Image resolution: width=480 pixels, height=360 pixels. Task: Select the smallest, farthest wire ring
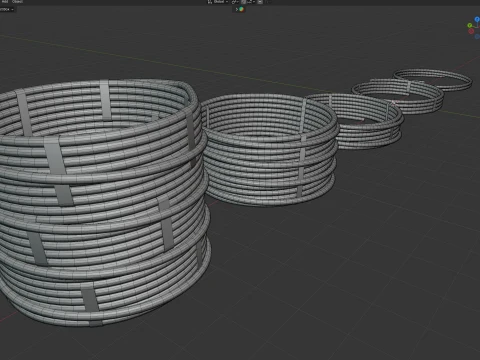(x=433, y=79)
